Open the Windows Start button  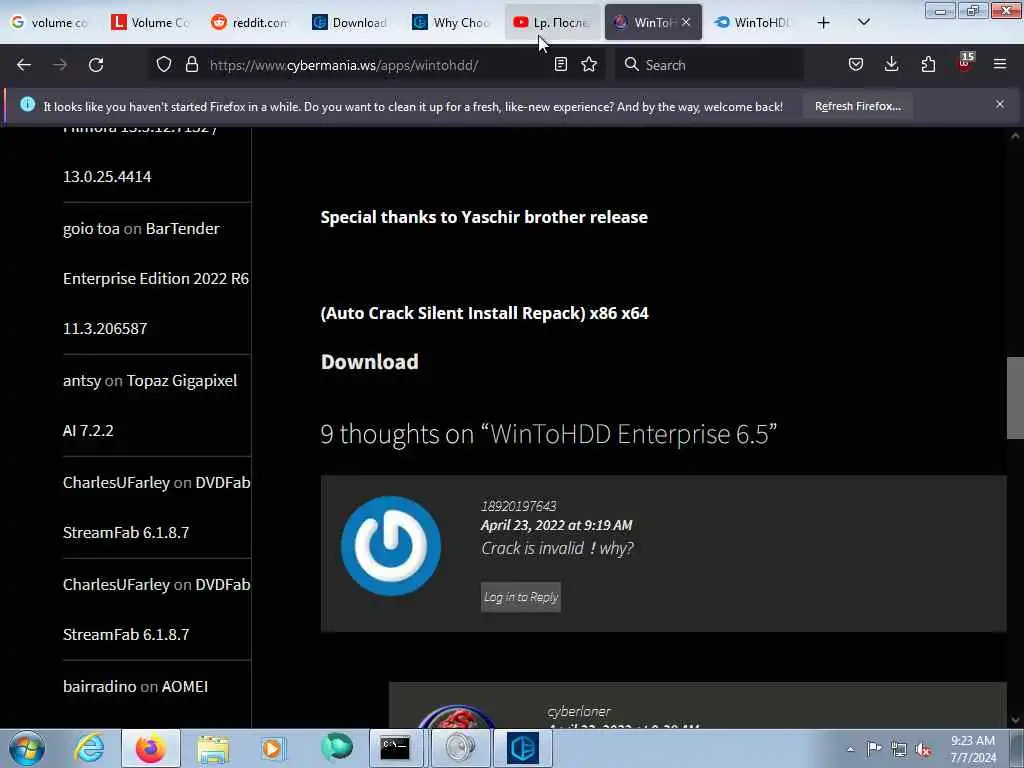(x=27, y=748)
